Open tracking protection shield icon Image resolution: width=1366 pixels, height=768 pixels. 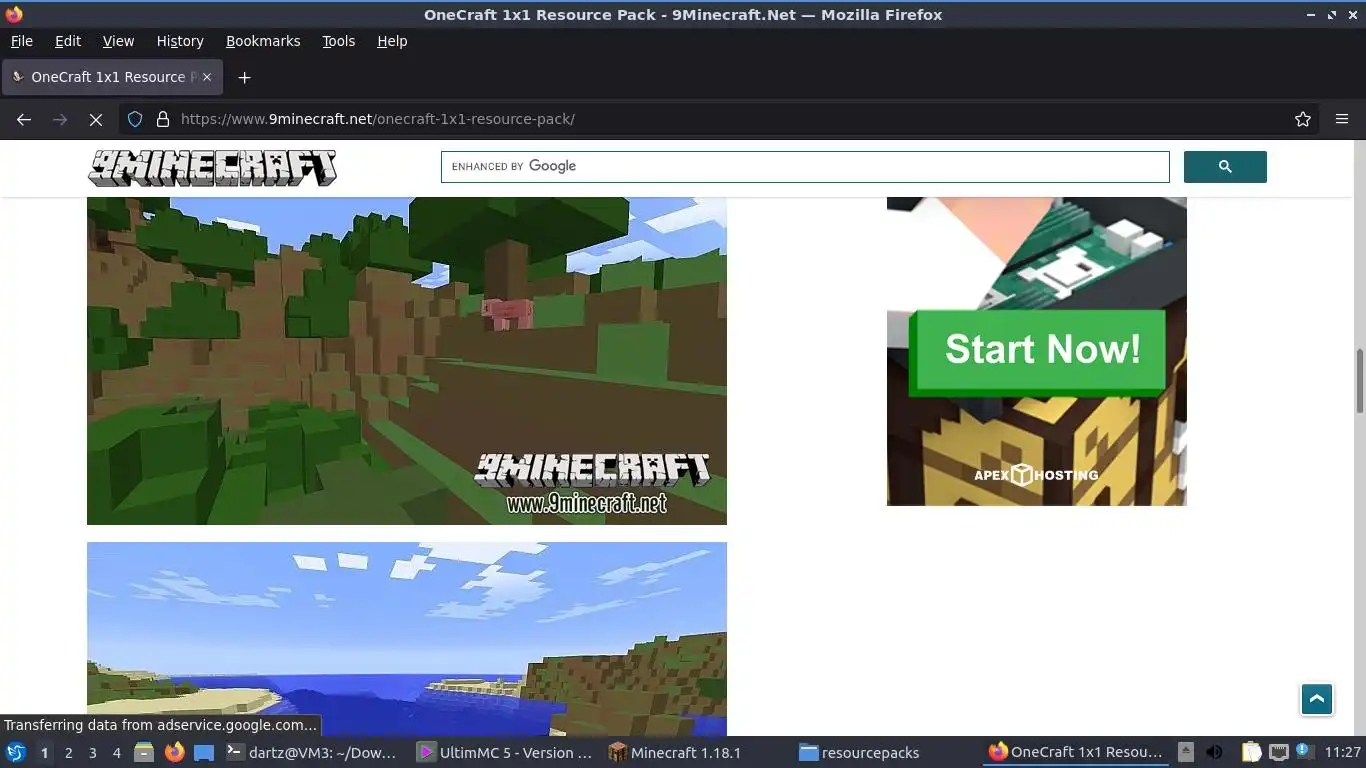tap(135, 119)
